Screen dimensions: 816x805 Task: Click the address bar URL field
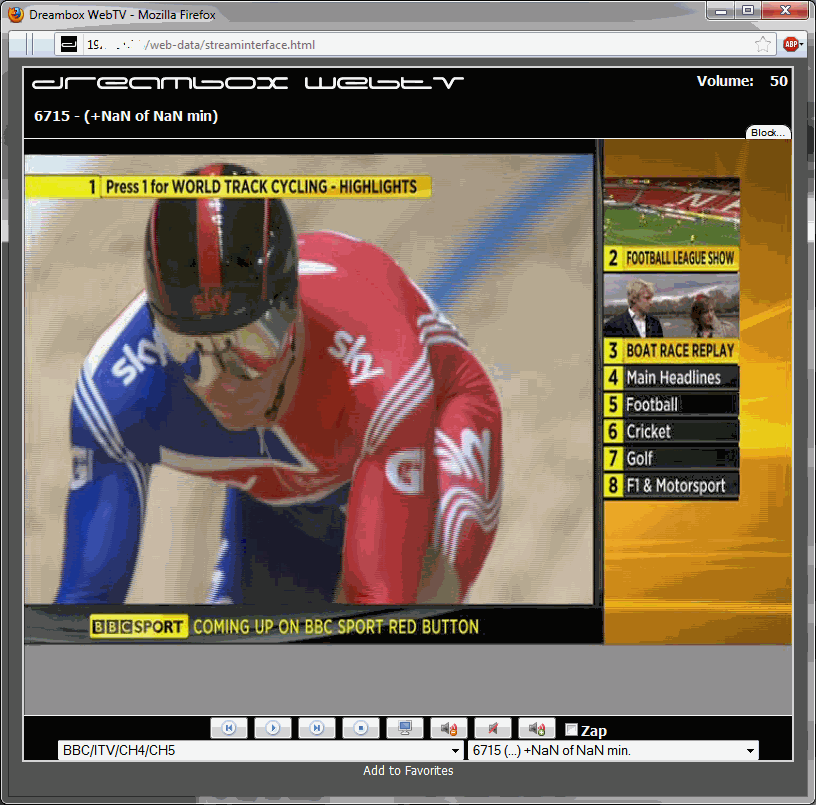tap(416, 45)
